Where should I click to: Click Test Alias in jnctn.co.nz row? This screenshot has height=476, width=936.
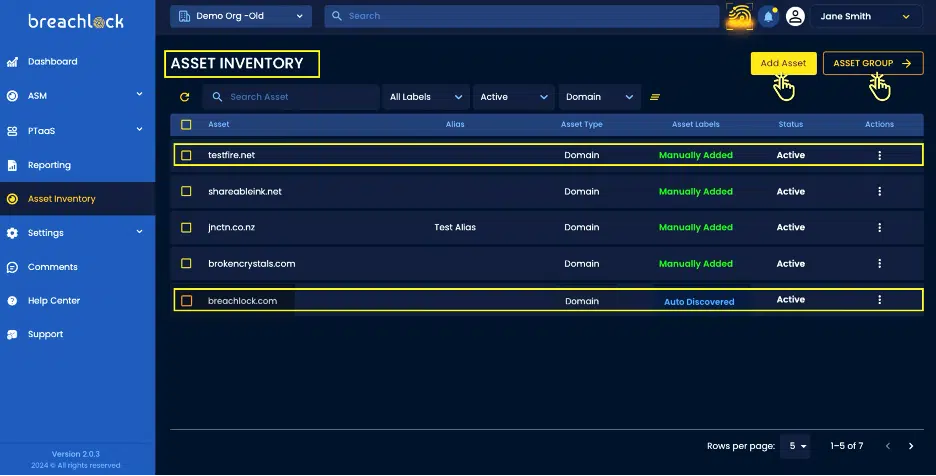455,228
